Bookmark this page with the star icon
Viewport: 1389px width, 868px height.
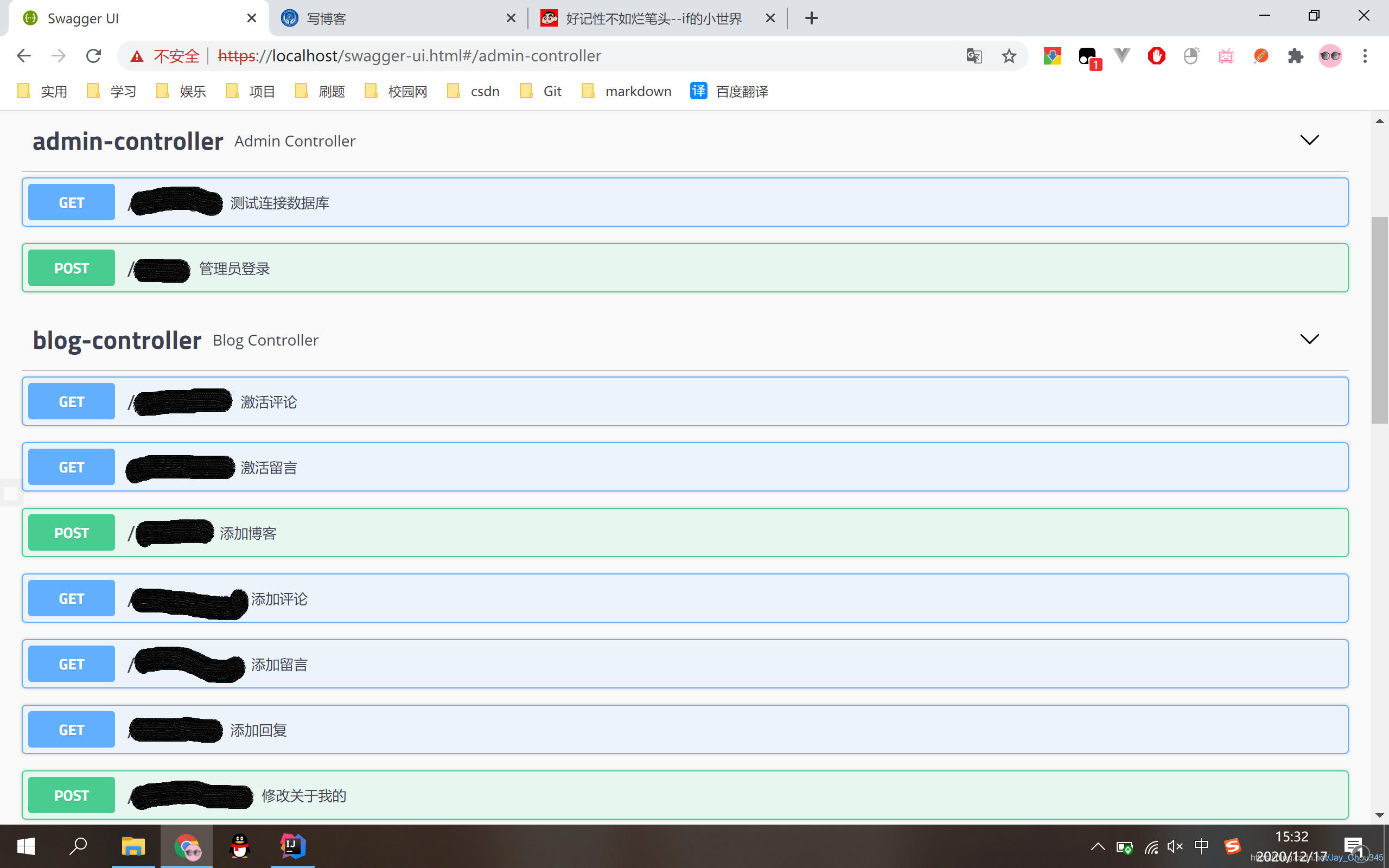pos(1009,56)
